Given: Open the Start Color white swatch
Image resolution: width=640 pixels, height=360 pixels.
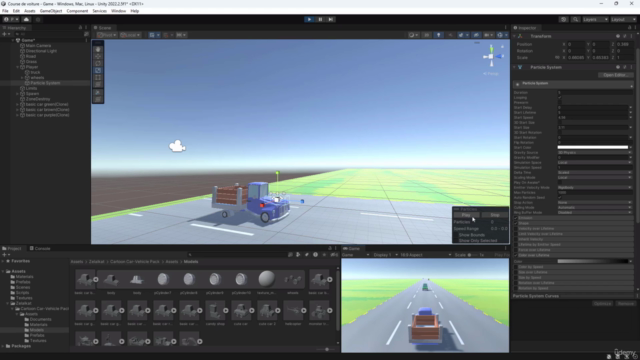Looking at the screenshot, I should (x=593, y=147).
